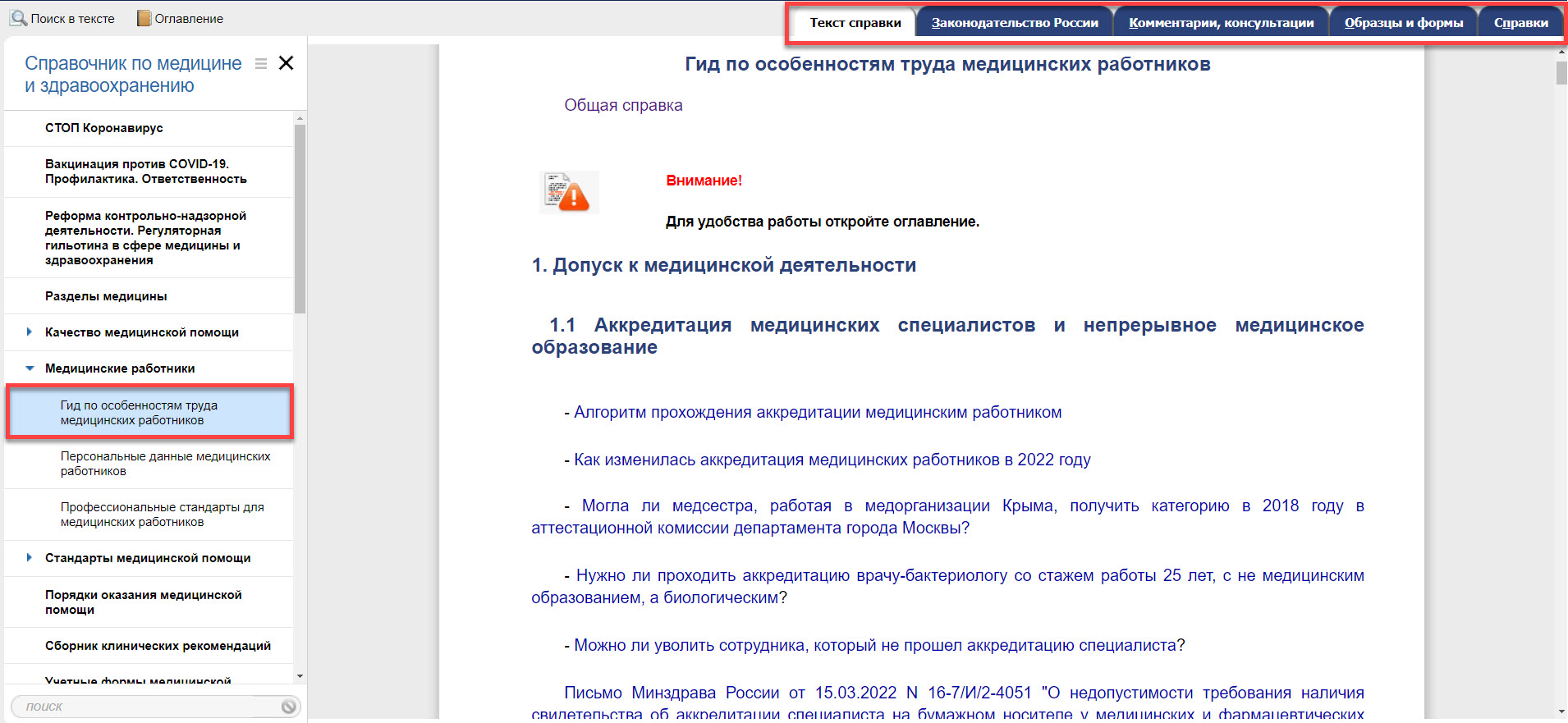Viewport: 1568px width, 723px height.
Task: Open Образцы и формы tab
Action: [x=1404, y=23]
